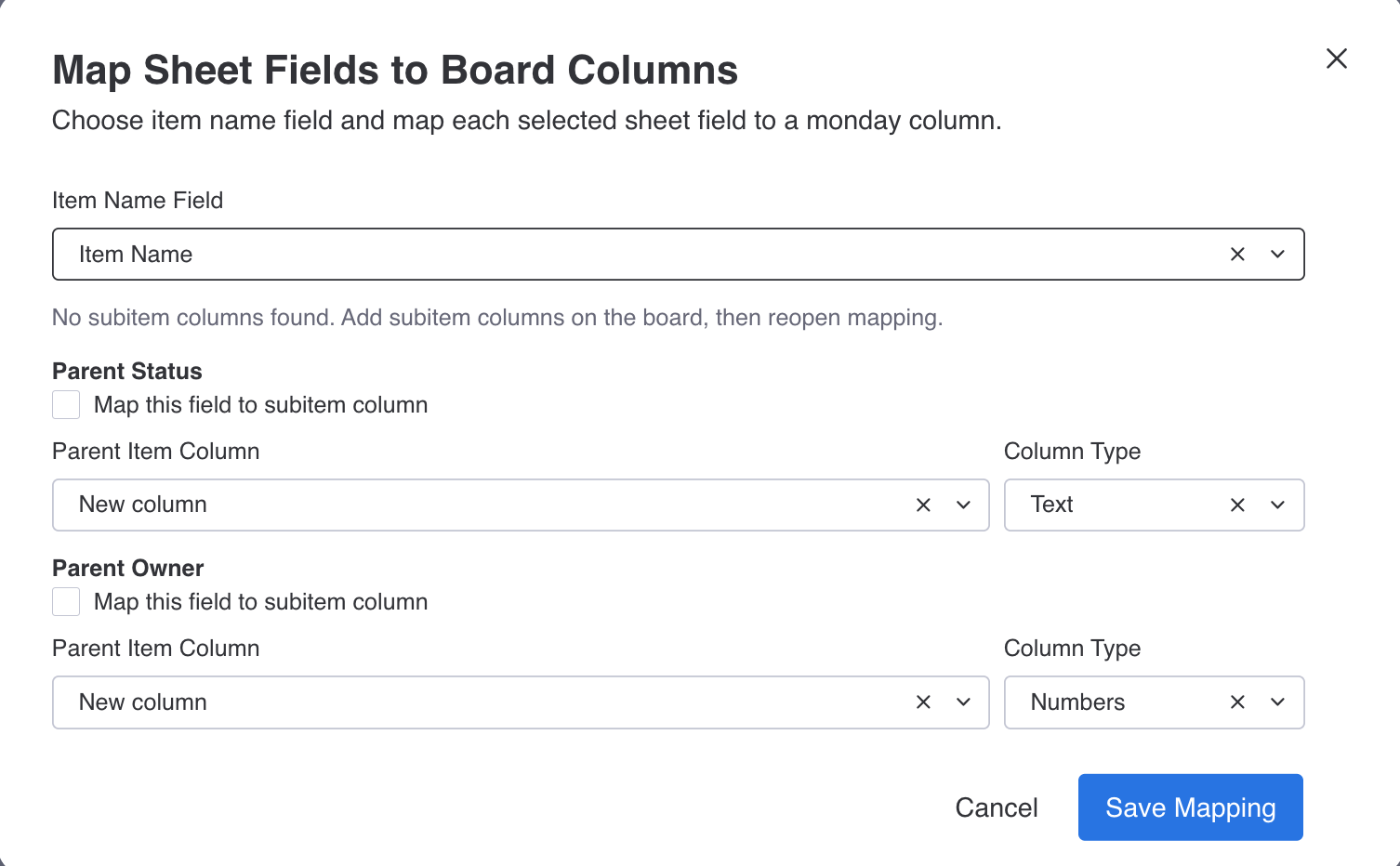This screenshot has height=866, width=1400.
Task: Open Parent Status parent item column dropdown
Action: click(963, 505)
